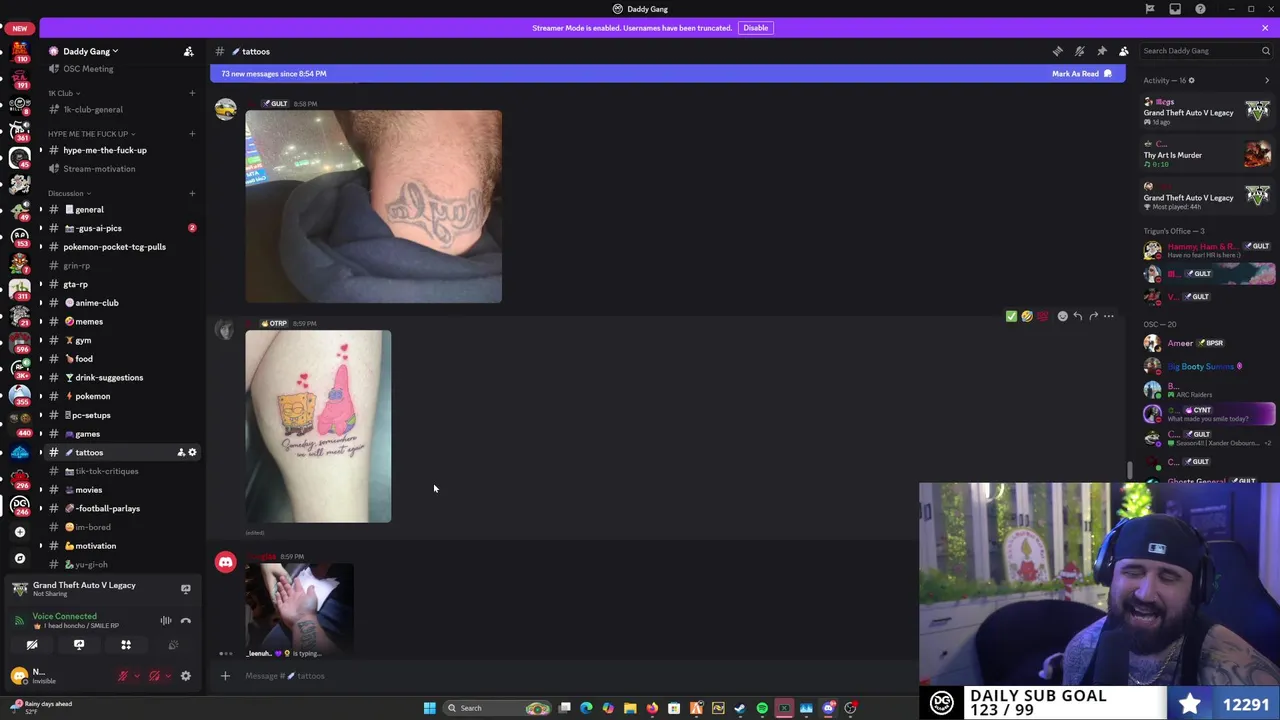Image resolution: width=1280 pixels, height=720 pixels.
Task: Share your screen button in voice panel
Action: pyautogui.click(x=79, y=645)
